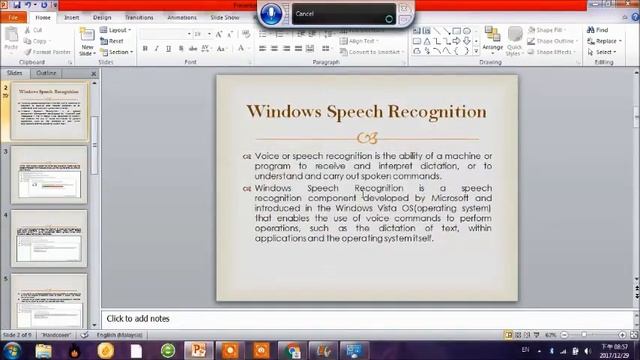Open the Chrome taskbar icon
This screenshot has height=360, width=640.
(x=292, y=351)
